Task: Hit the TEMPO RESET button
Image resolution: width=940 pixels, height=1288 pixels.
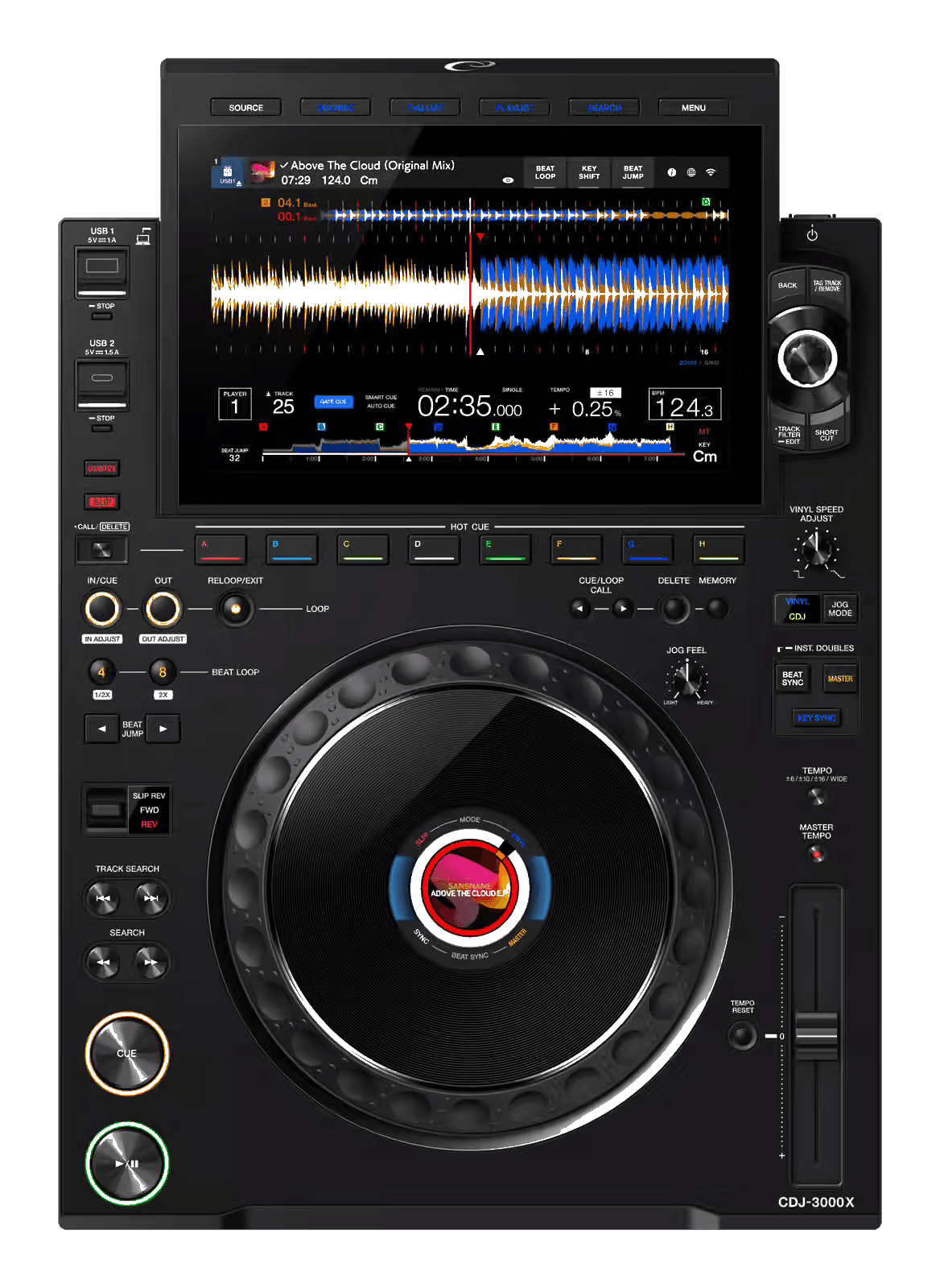Action: 742,1035
